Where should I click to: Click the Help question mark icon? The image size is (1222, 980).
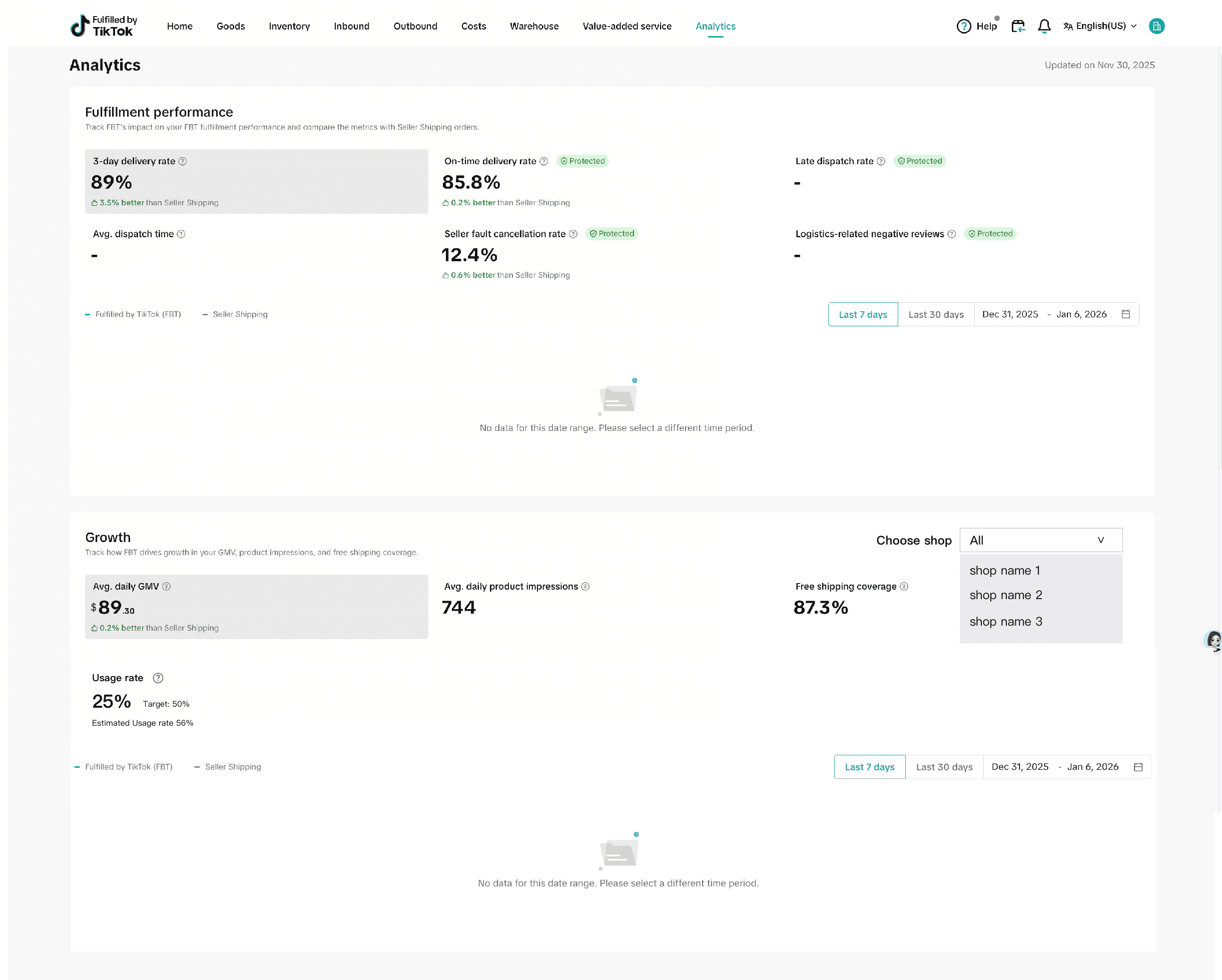(963, 26)
